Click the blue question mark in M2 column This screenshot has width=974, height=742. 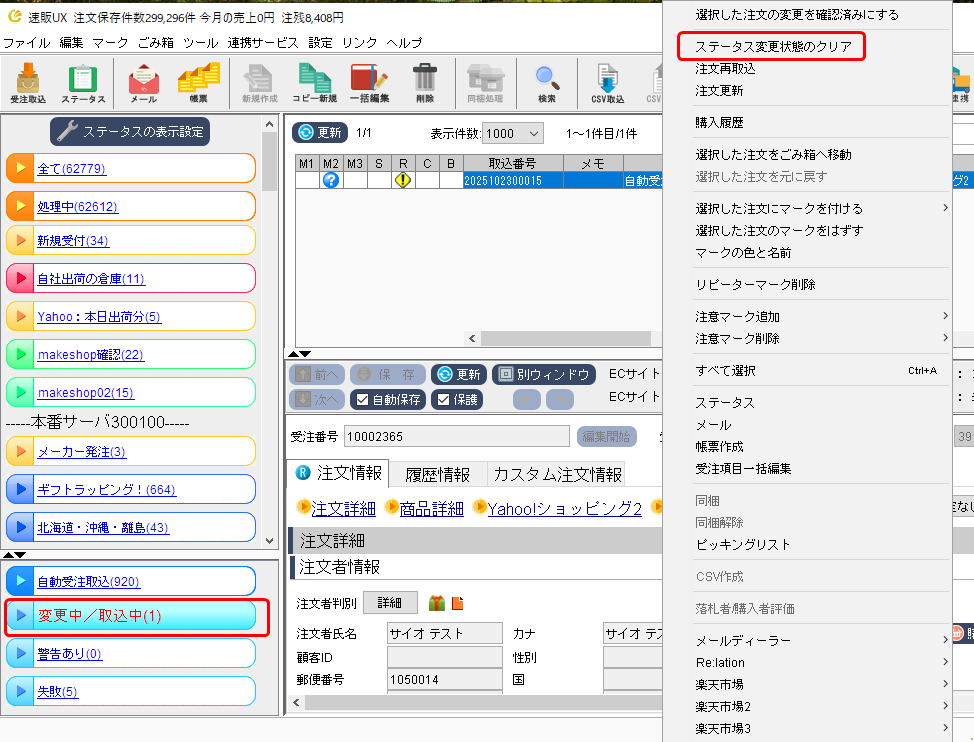(x=331, y=180)
